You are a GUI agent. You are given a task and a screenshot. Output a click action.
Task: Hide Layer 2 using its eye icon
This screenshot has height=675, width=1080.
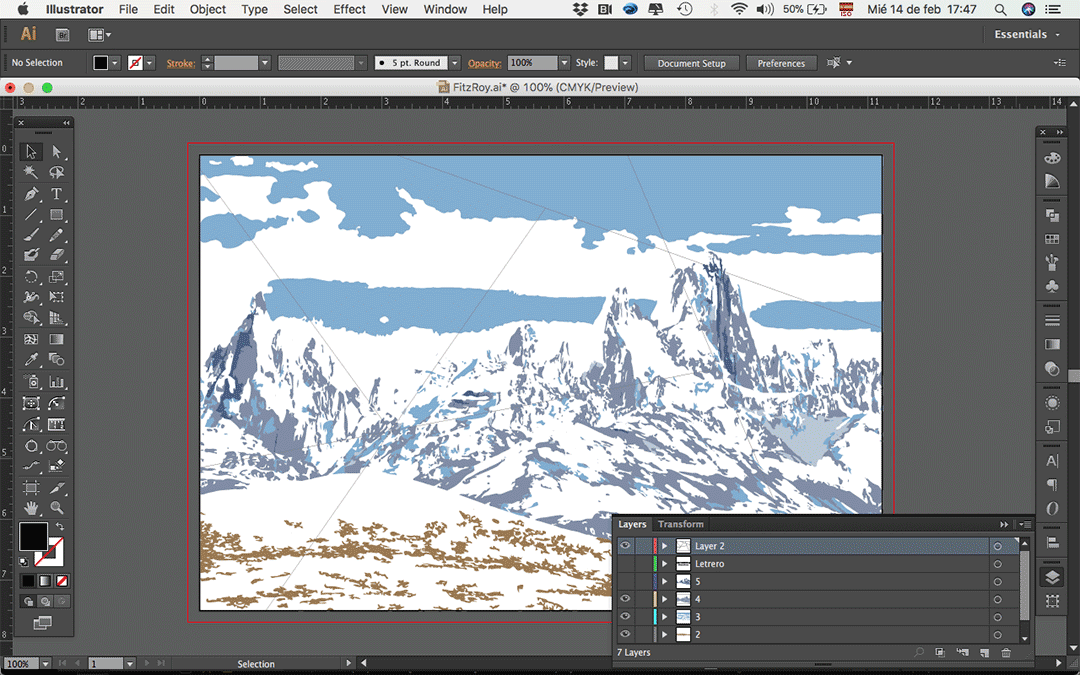tap(625, 546)
